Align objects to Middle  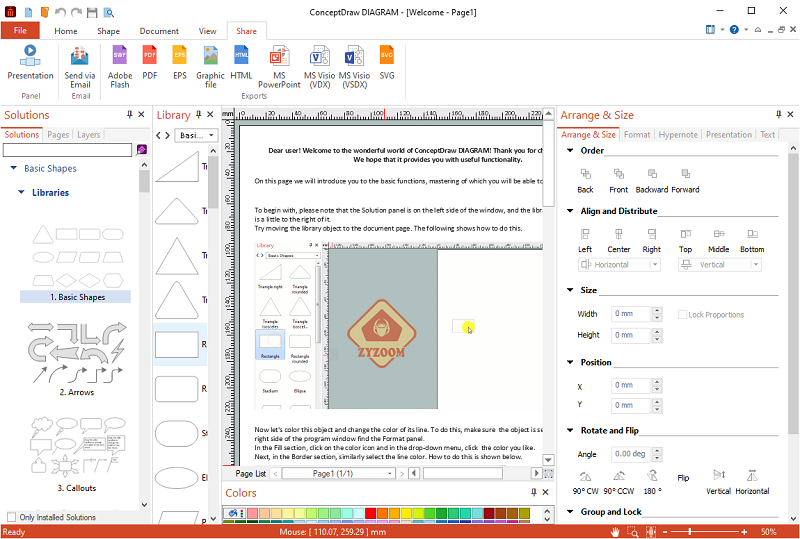pos(718,240)
